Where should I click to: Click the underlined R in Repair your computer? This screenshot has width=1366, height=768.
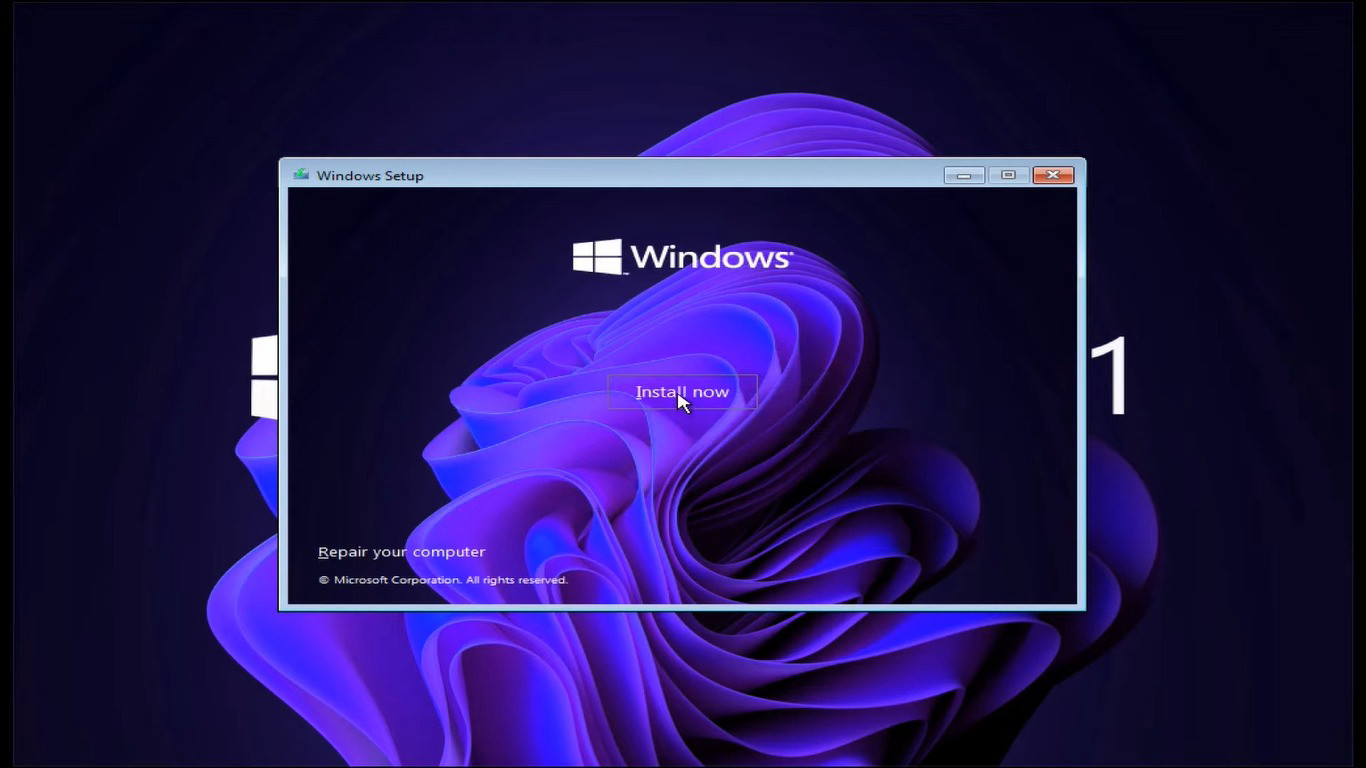click(x=323, y=551)
